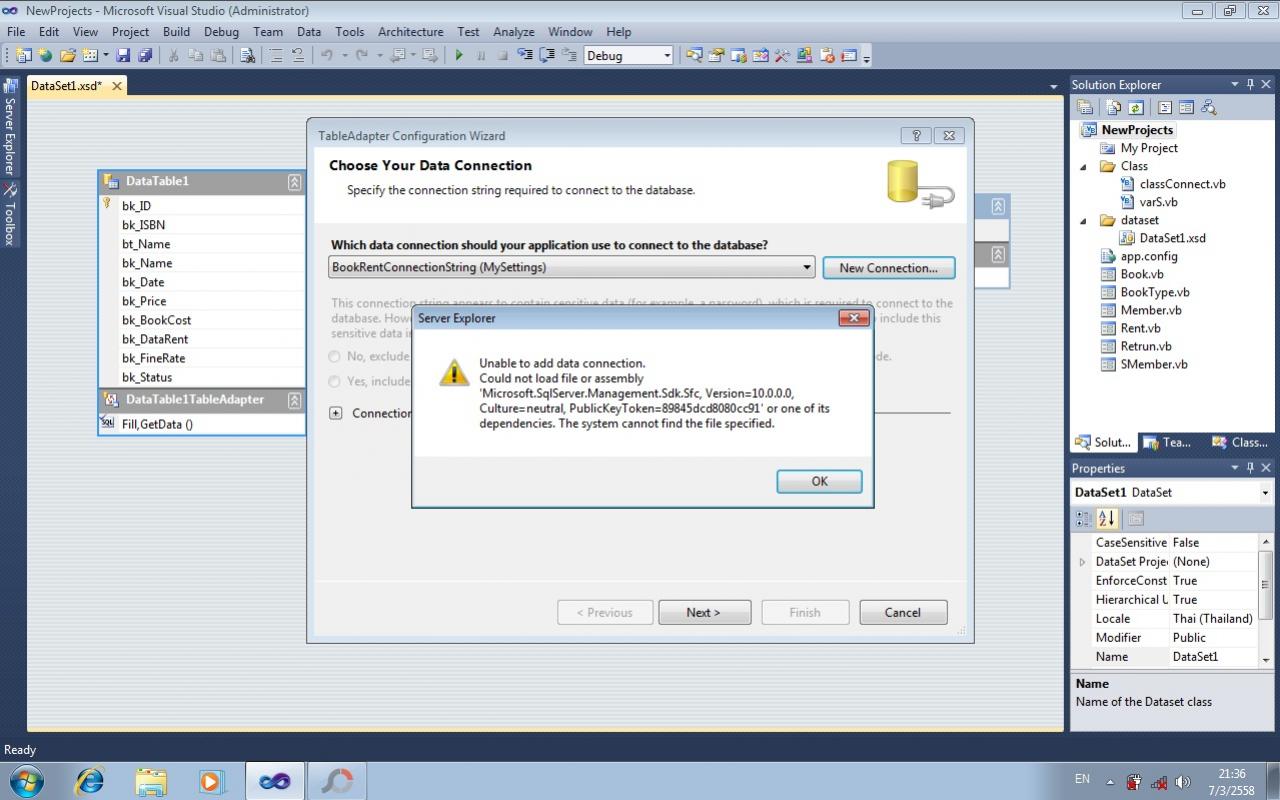The image size is (1280, 800).
Task: Click the Solution Explorer Properties icon
Action: point(1085,108)
